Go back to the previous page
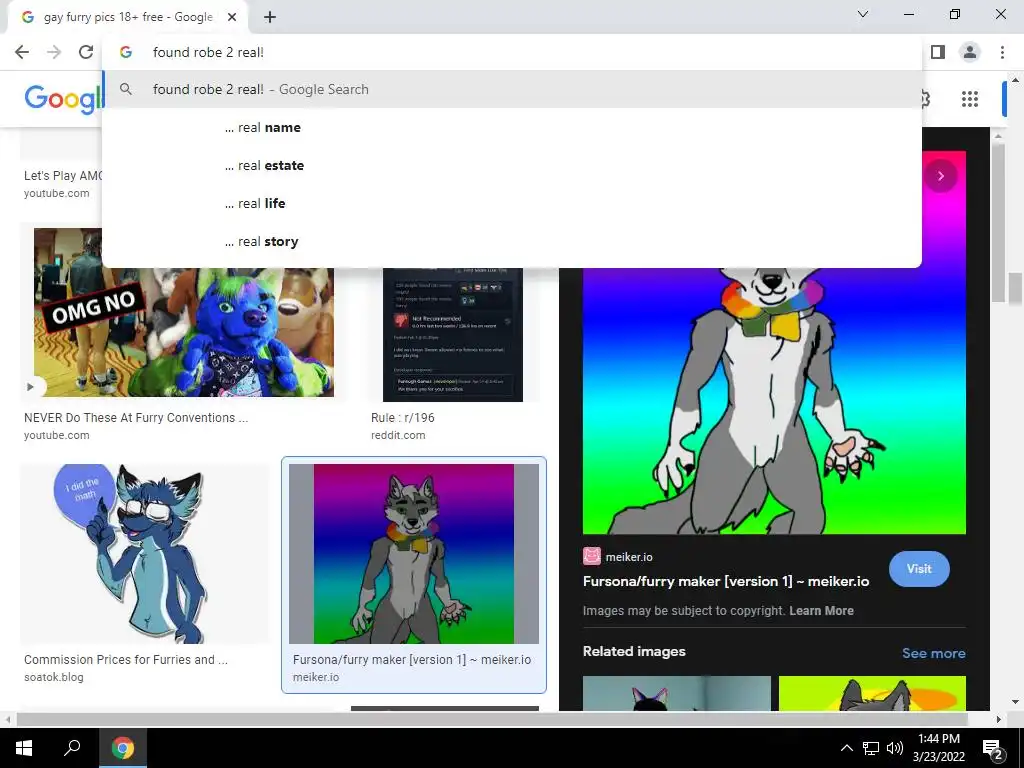Screen dimensions: 1024x768 22,52
